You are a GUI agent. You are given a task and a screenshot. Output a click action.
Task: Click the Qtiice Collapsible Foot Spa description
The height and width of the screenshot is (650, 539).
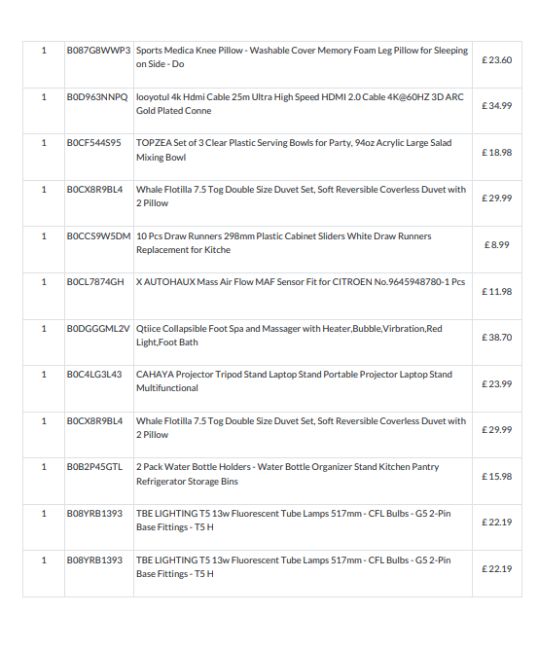coord(289,335)
